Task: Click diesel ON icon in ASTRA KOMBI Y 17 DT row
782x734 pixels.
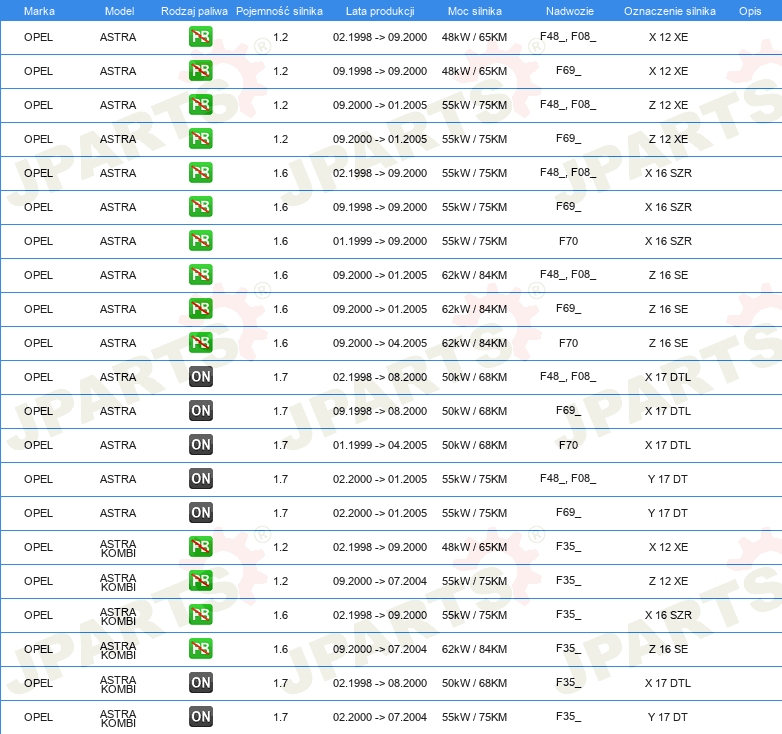Action: click(200, 717)
